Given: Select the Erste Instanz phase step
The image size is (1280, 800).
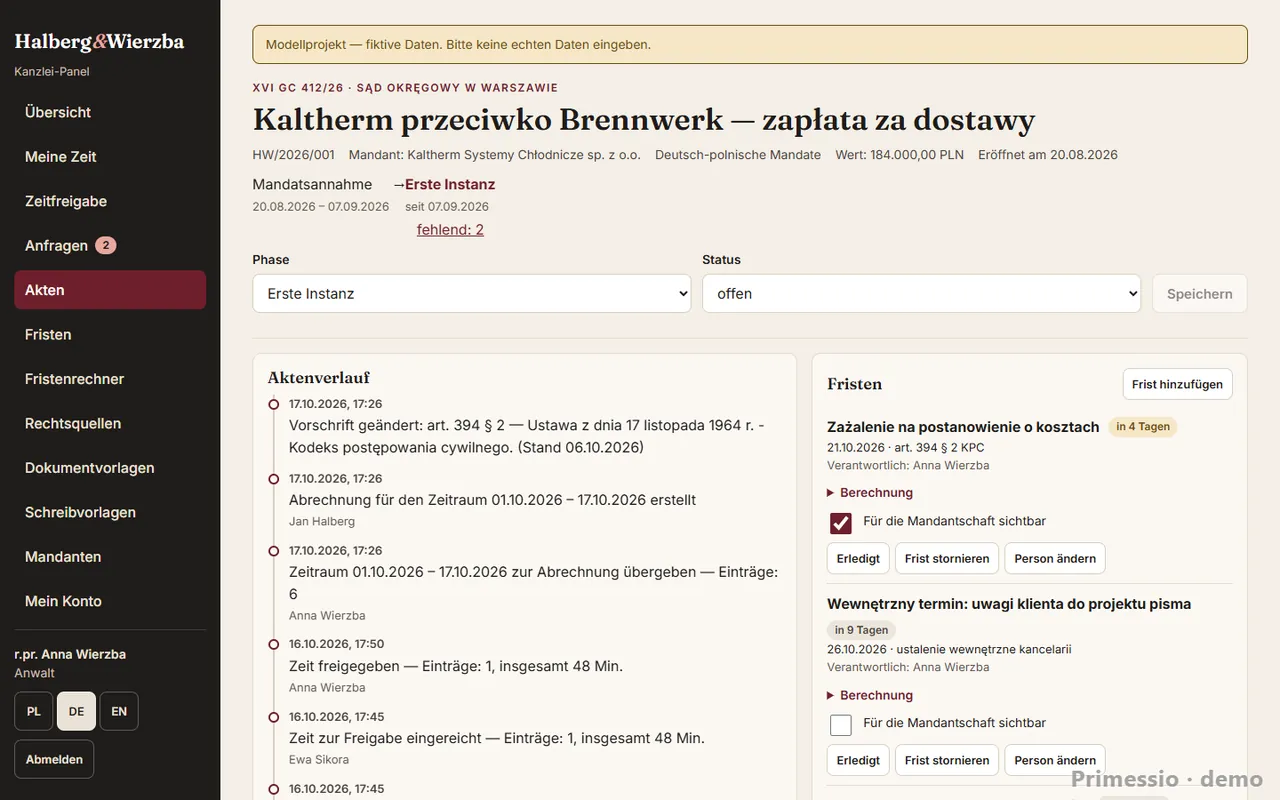Looking at the screenshot, I should pyautogui.click(x=450, y=184).
